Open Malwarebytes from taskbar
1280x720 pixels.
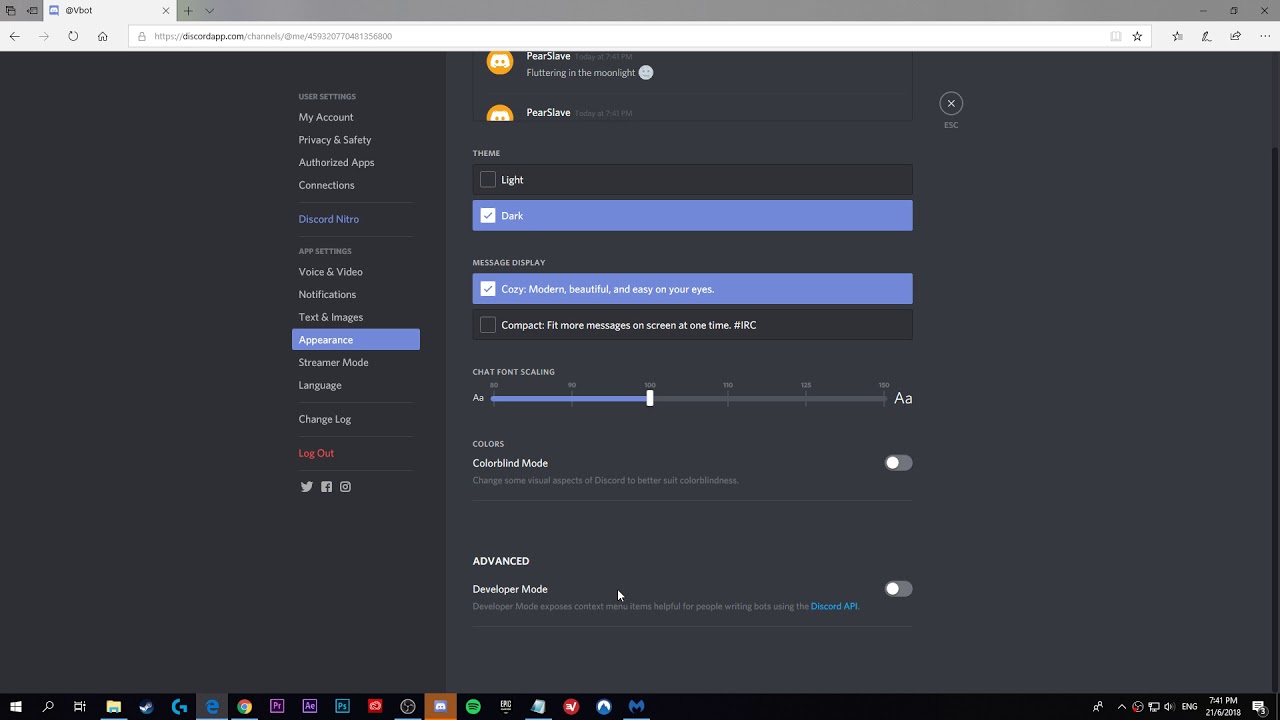pyautogui.click(x=636, y=707)
